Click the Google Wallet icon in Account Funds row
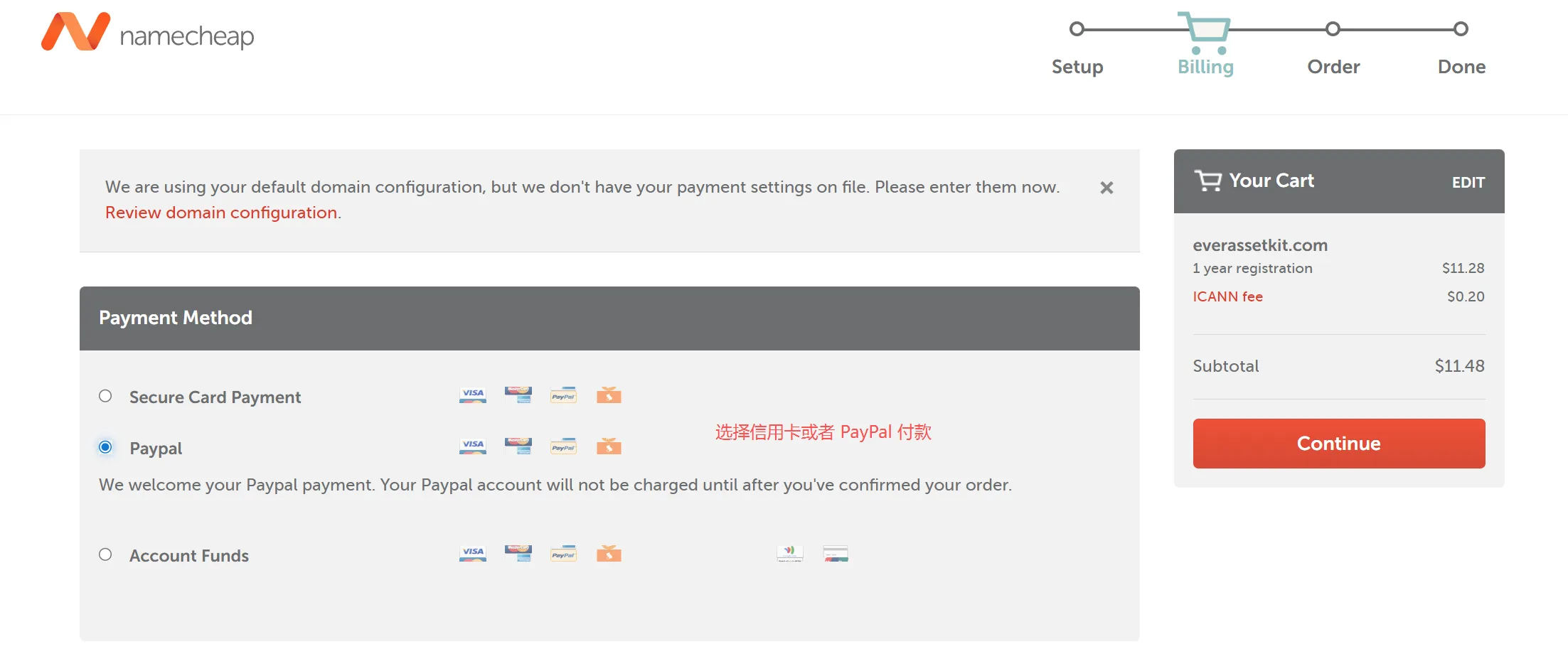Viewport: 1568px width, 659px height. point(789,553)
